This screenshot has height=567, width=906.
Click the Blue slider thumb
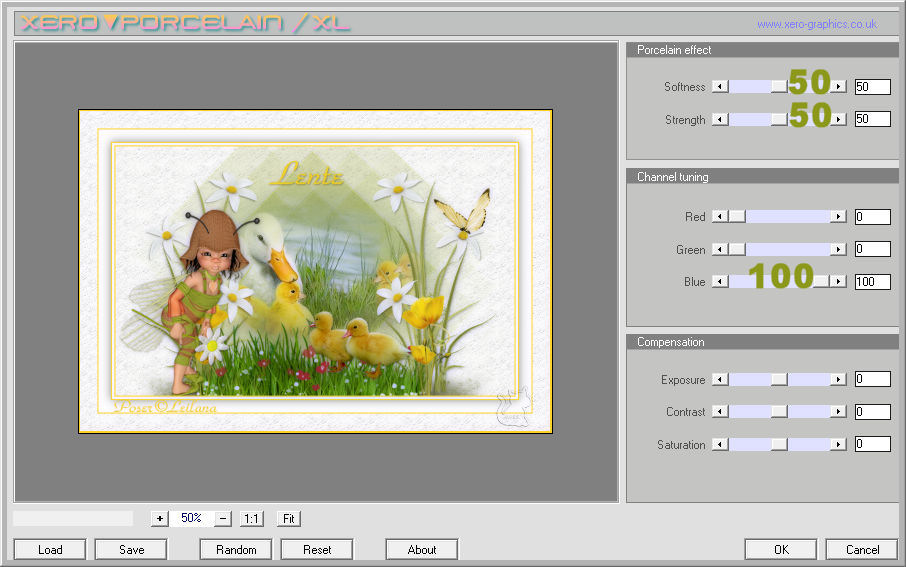point(822,281)
